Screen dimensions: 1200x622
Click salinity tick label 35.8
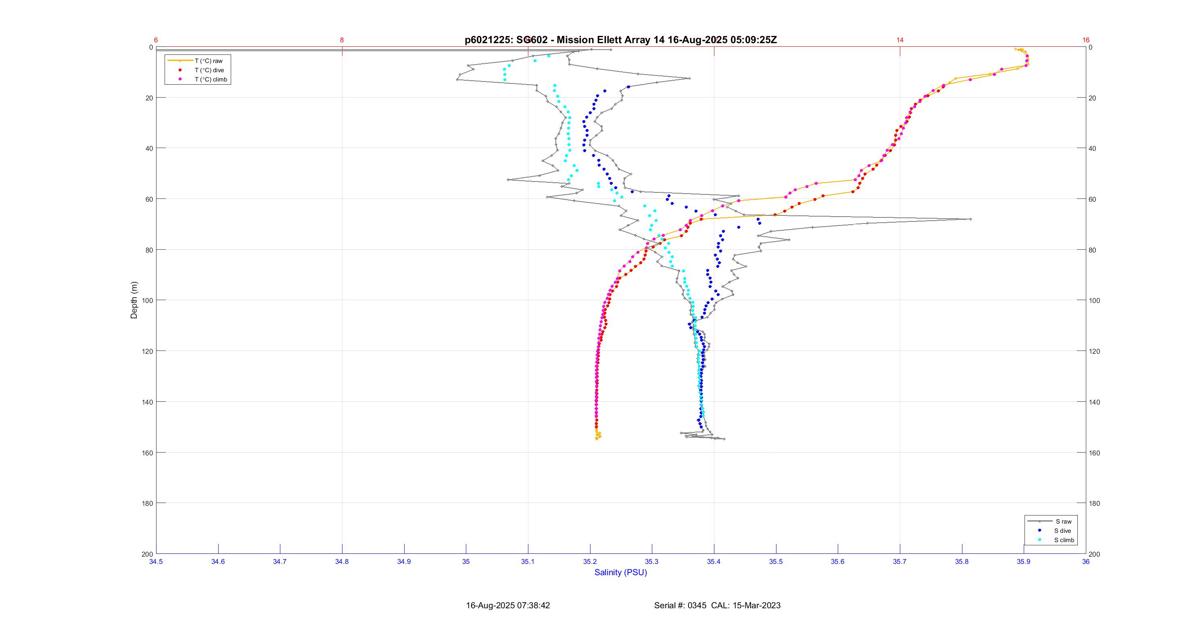[x=961, y=562]
